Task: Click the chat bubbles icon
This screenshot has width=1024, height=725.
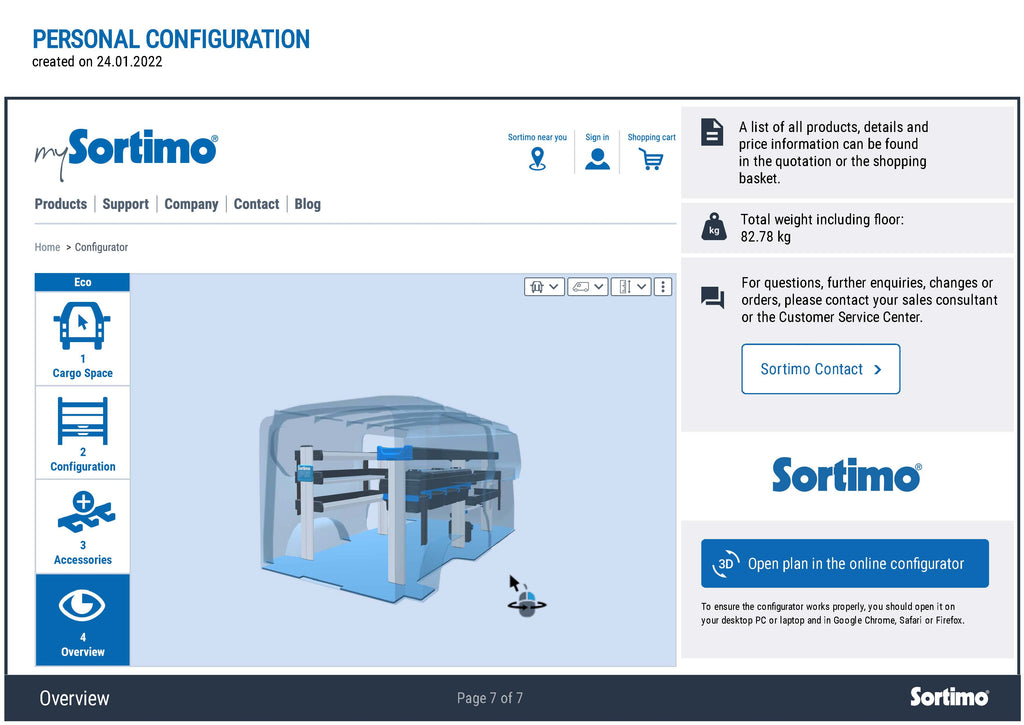Action: tap(712, 297)
